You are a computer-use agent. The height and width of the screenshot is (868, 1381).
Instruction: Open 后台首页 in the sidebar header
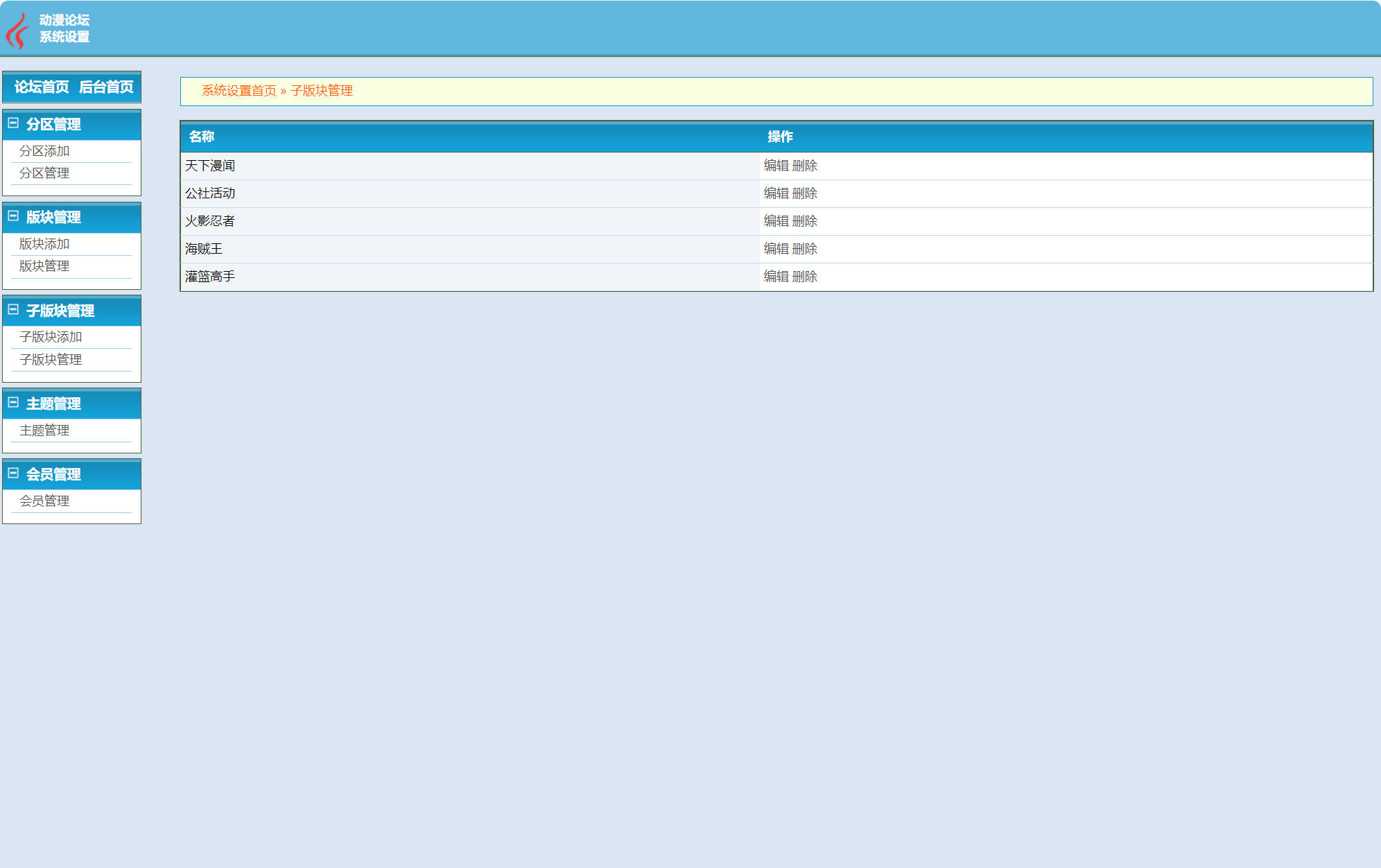[106, 87]
